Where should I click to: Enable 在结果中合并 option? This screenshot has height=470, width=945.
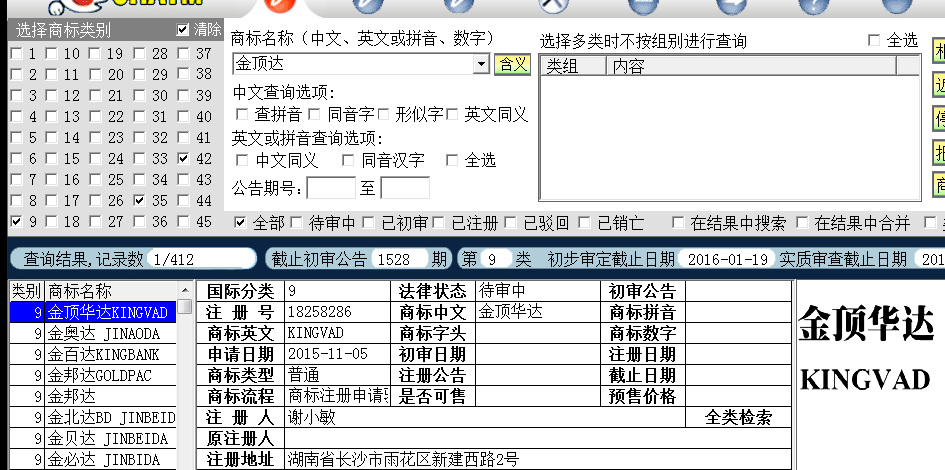pos(802,223)
